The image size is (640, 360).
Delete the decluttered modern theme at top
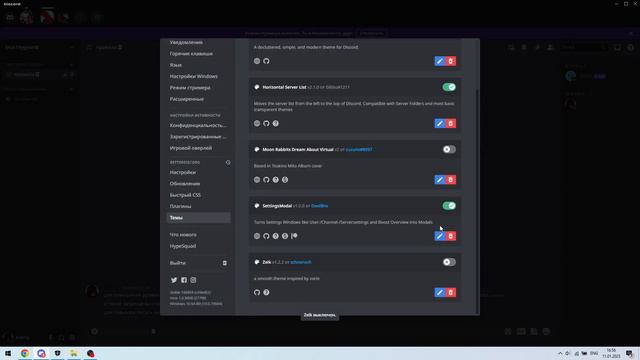coord(451,61)
